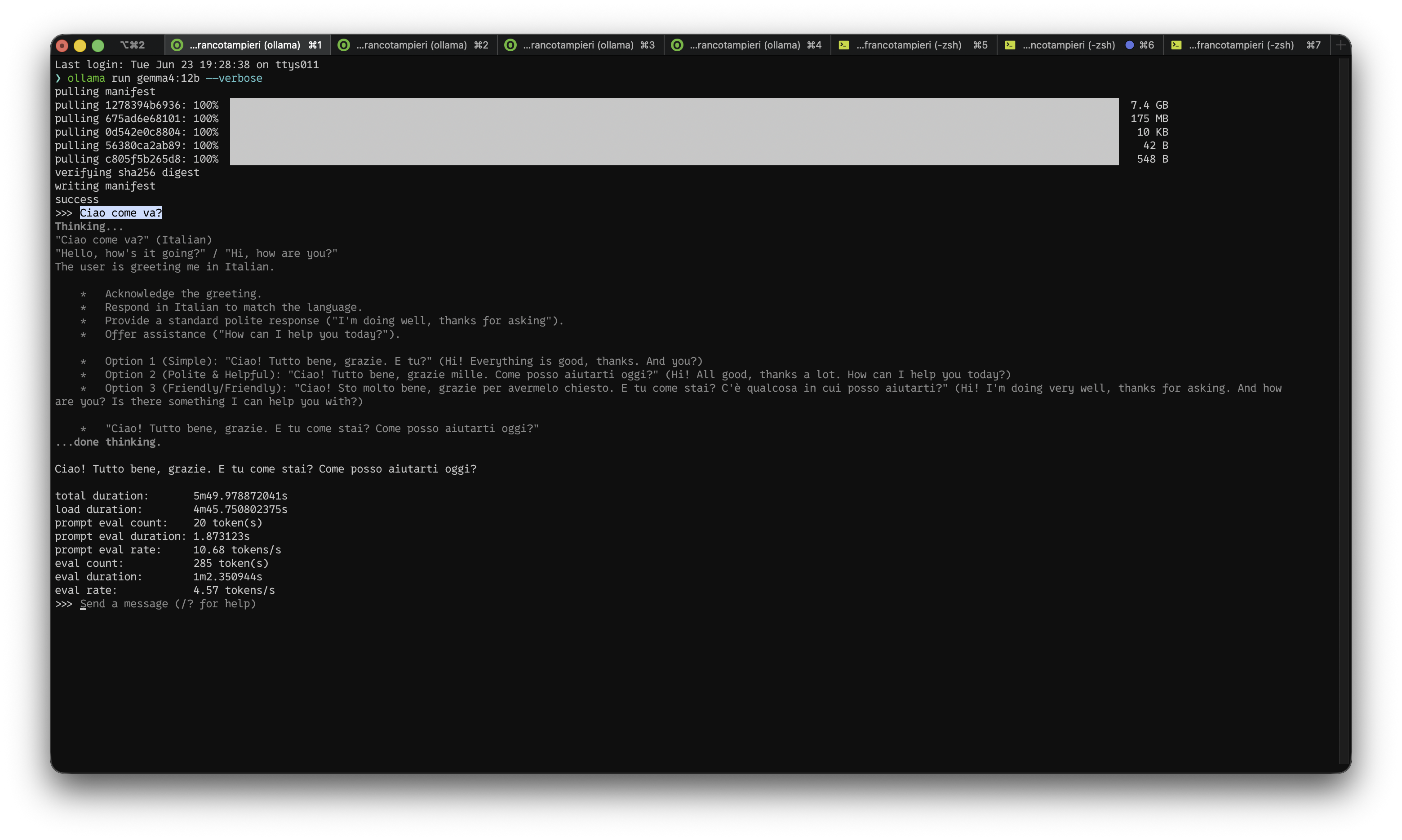Click the shell prompt icon on tab ⌘5
The width and height of the screenshot is (1402, 840).
(844, 45)
